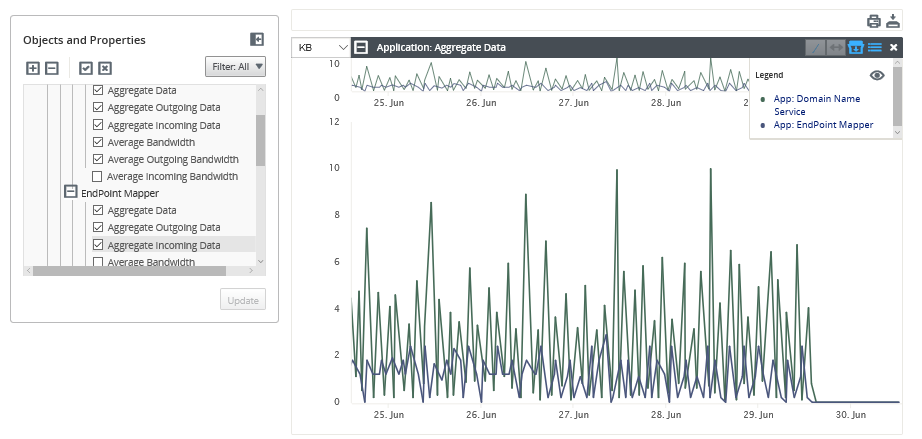The height and width of the screenshot is (439, 922).
Task: Click the tree horizontal scrollbar left arrow
Action: [28, 271]
